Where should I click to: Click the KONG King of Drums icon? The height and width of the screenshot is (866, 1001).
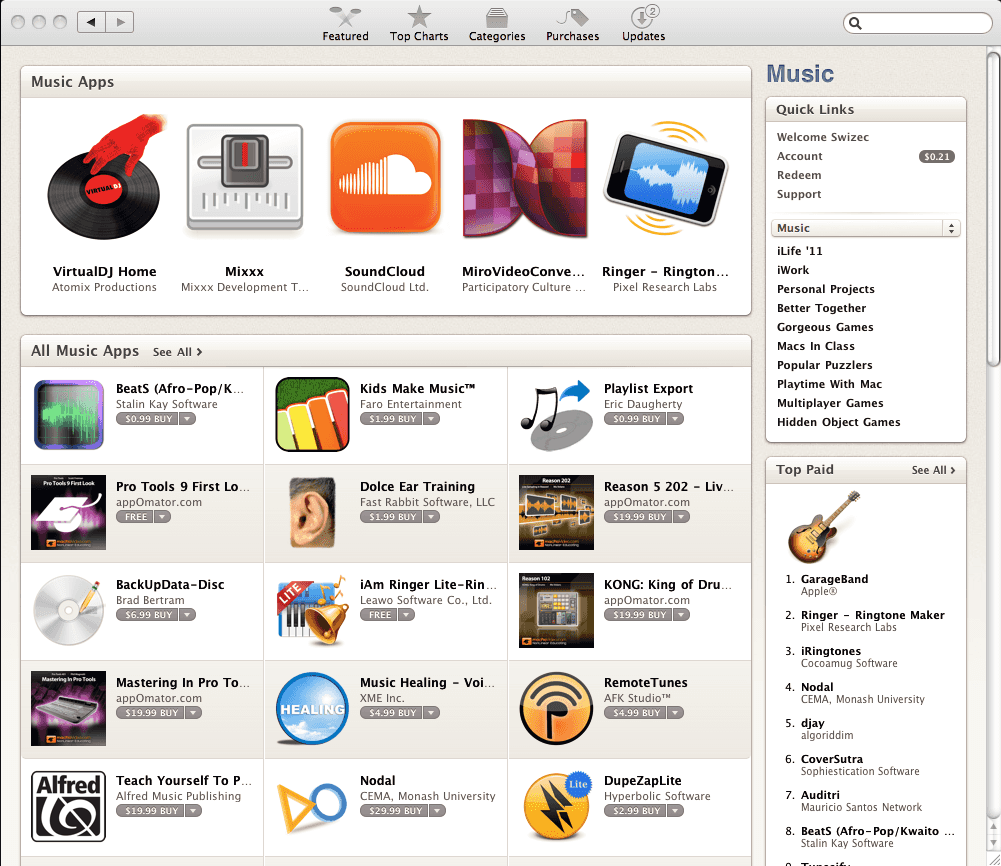click(556, 610)
